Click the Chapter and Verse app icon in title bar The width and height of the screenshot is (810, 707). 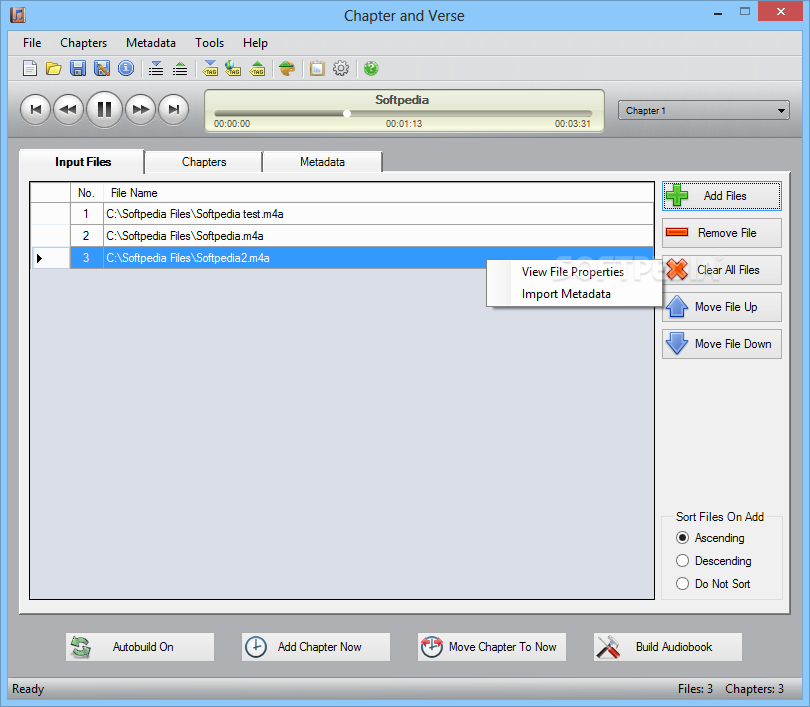pyautogui.click(x=18, y=14)
